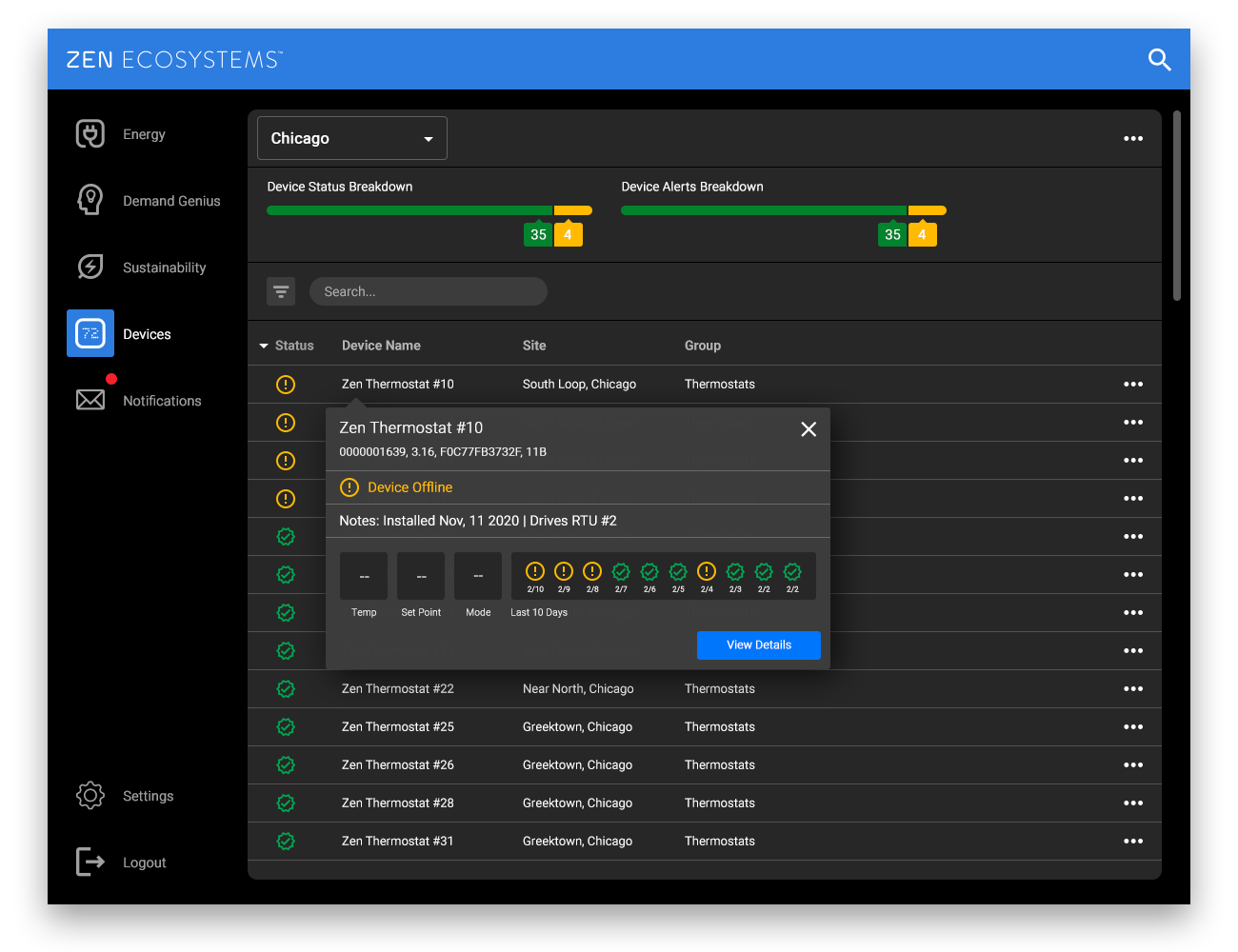This screenshot has width=1238, height=952.
Task: Click the Logout icon
Action: [x=90, y=862]
